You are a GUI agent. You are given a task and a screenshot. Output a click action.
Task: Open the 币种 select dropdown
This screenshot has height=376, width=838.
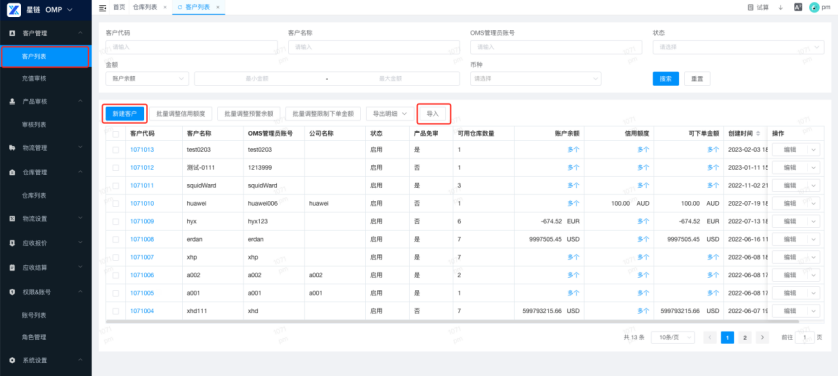point(536,79)
